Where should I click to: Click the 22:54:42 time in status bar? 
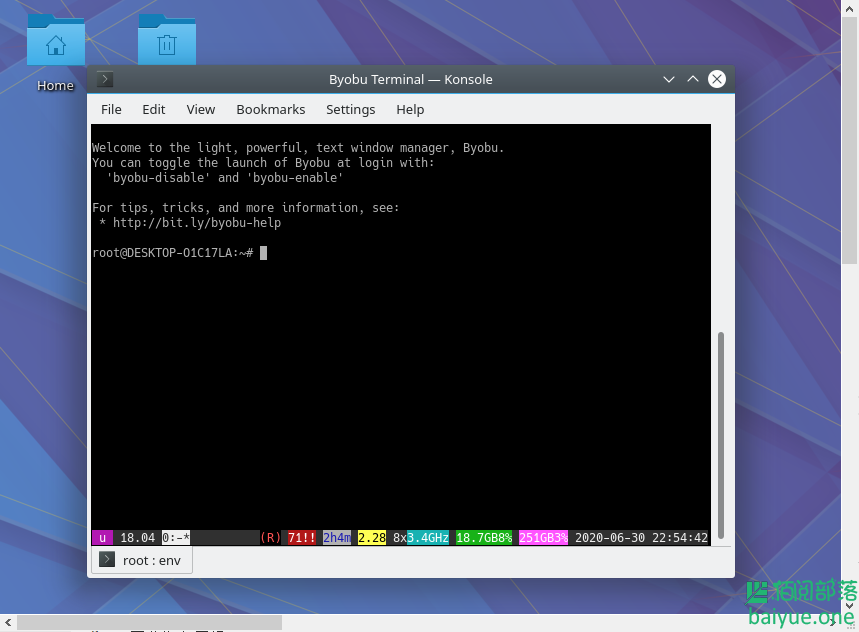tap(680, 538)
